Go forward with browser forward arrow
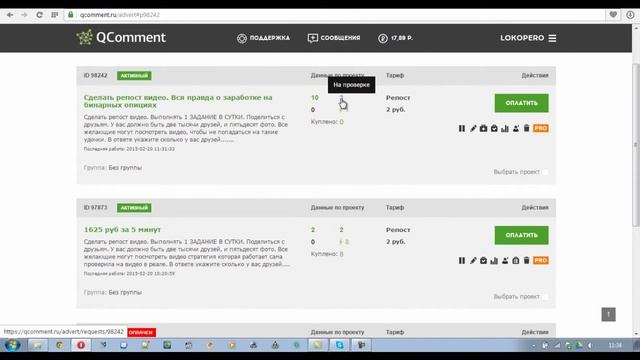 24,15
